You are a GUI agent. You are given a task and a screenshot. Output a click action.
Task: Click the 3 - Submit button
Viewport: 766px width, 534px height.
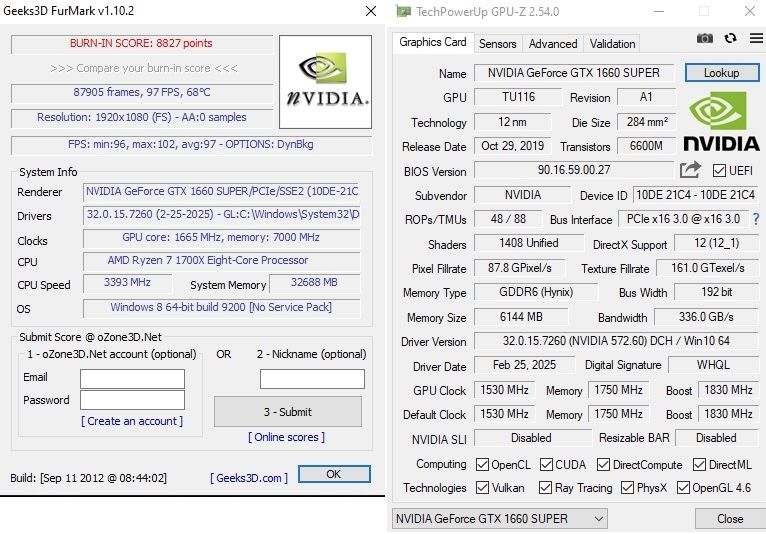click(x=288, y=412)
